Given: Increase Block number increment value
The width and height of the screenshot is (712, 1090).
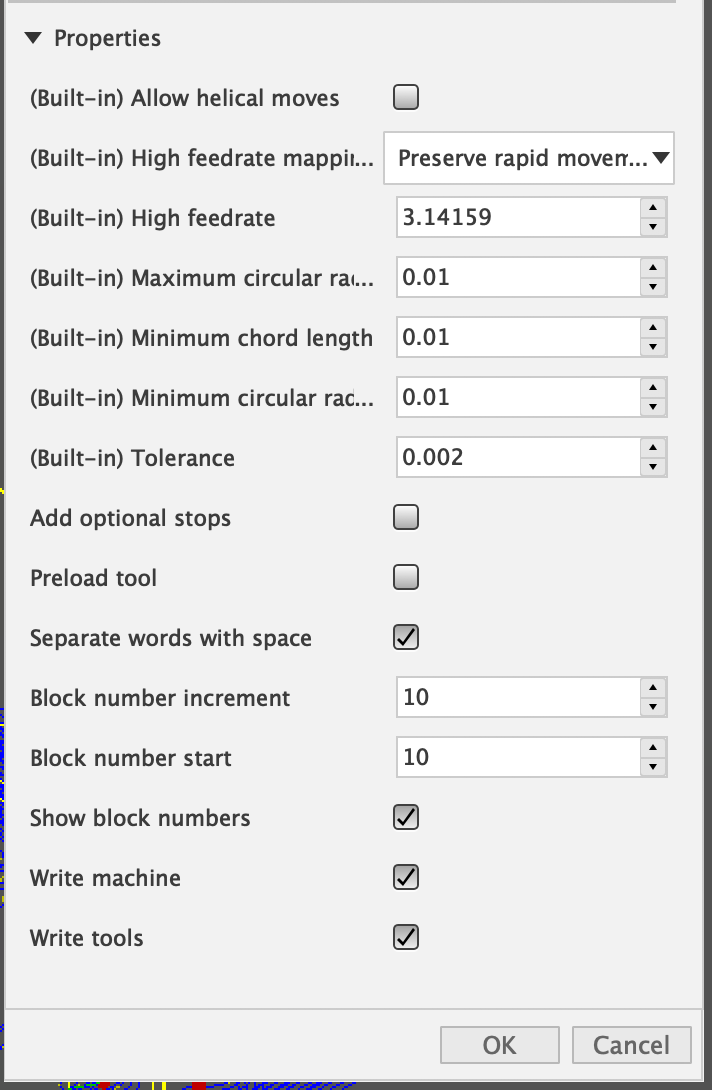Looking at the screenshot, I should point(653,688).
